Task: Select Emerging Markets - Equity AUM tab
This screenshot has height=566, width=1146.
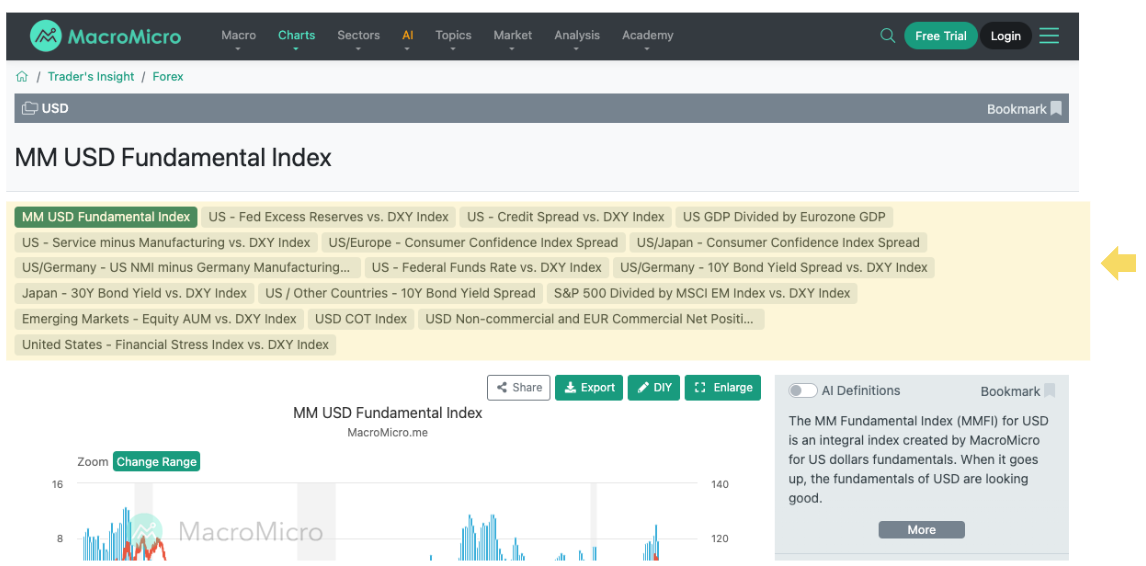Action: pos(159,319)
